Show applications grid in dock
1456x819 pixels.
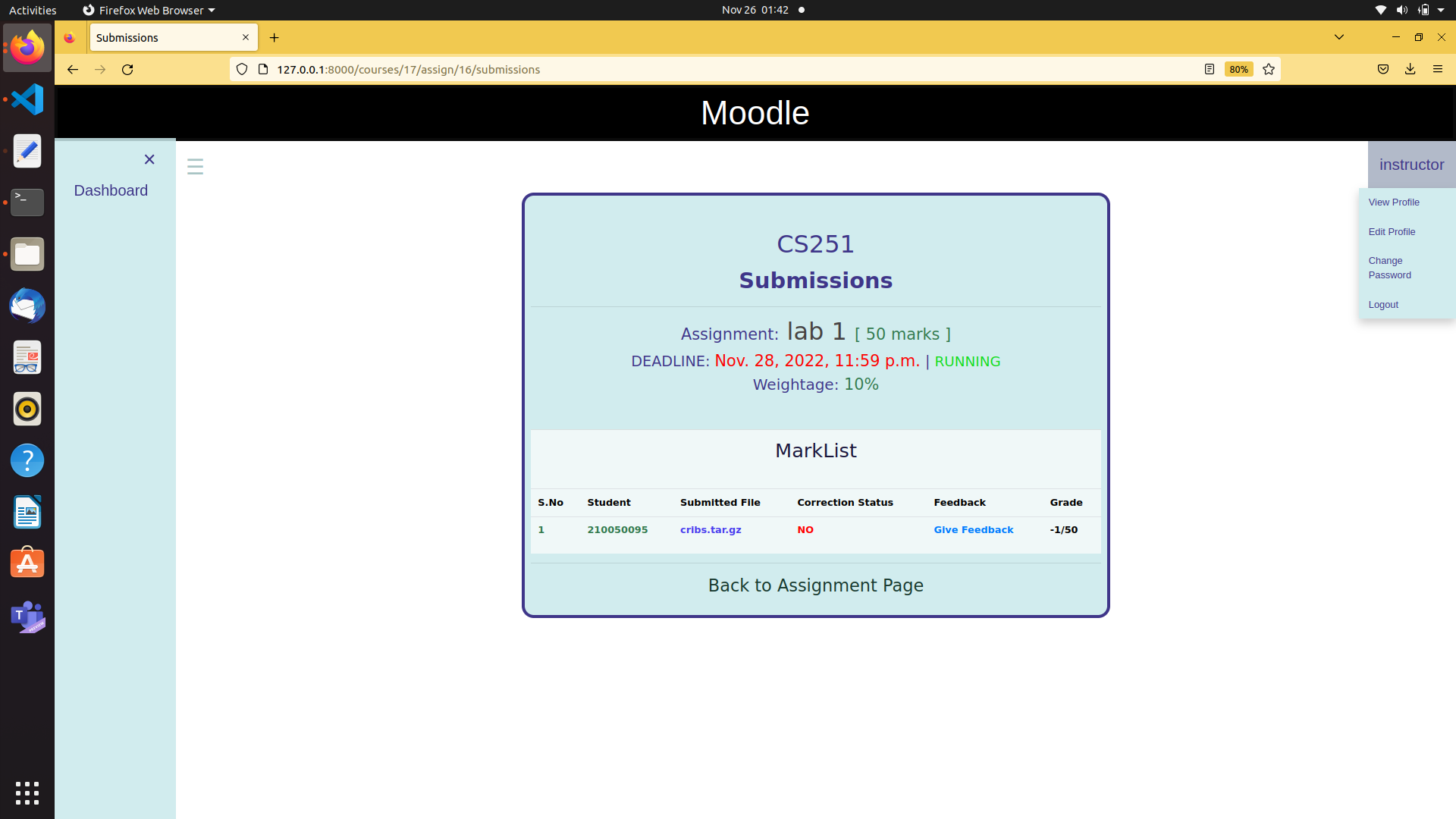click(x=27, y=792)
